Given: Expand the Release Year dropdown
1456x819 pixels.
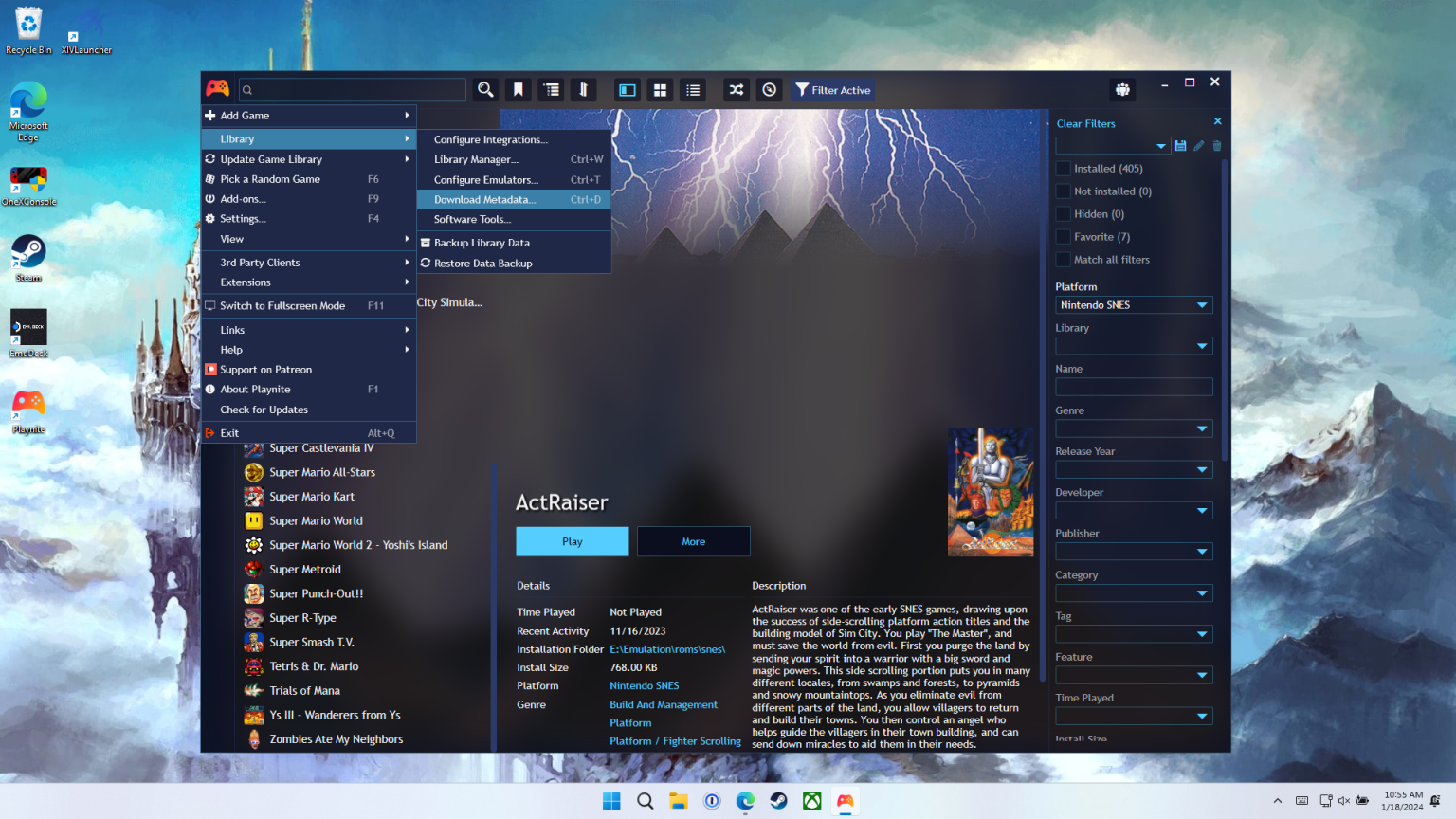Looking at the screenshot, I should click(1134, 468).
